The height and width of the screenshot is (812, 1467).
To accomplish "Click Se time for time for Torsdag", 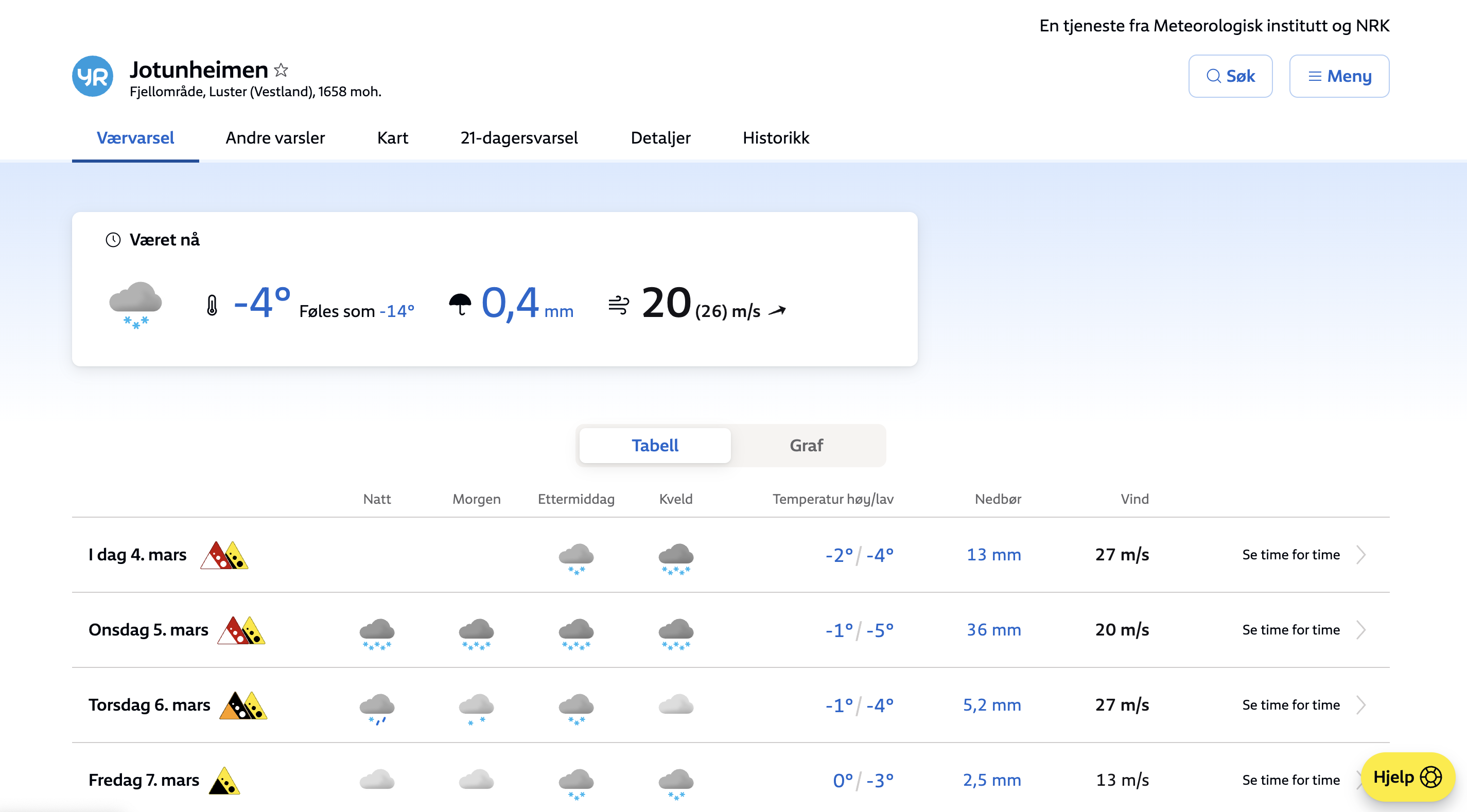I will pos(1290,705).
